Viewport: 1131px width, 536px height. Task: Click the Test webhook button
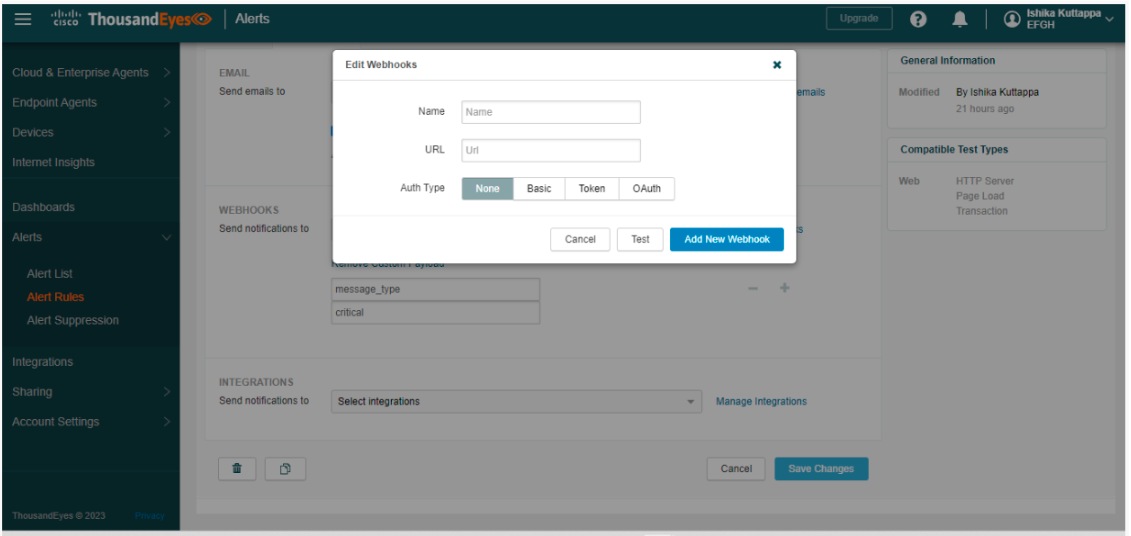tap(641, 240)
